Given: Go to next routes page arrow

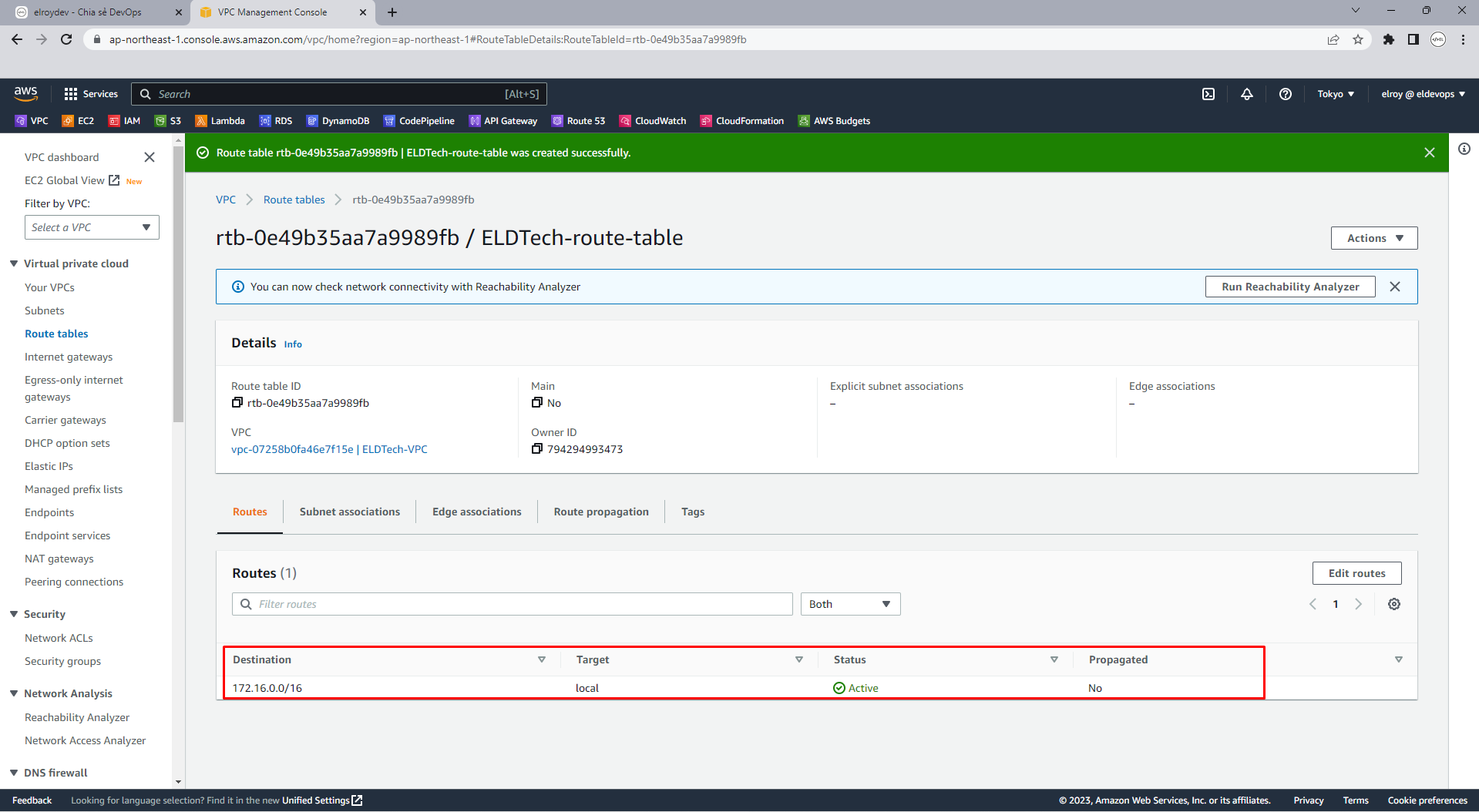Looking at the screenshot, I should pyautogui.click(x=1359, y=604).
